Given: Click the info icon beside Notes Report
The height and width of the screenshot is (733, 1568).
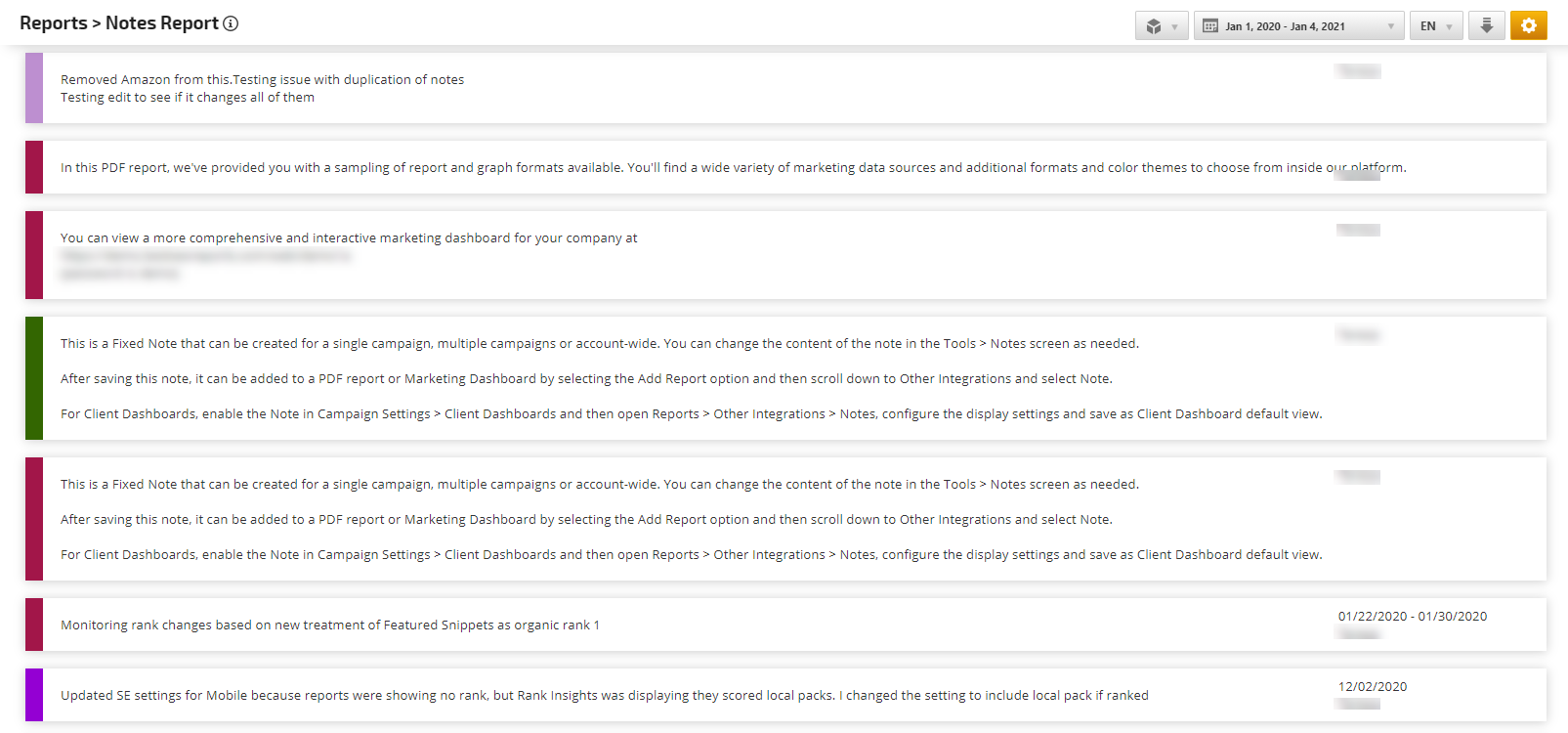Looking at the screenshot, I should 231,23.
